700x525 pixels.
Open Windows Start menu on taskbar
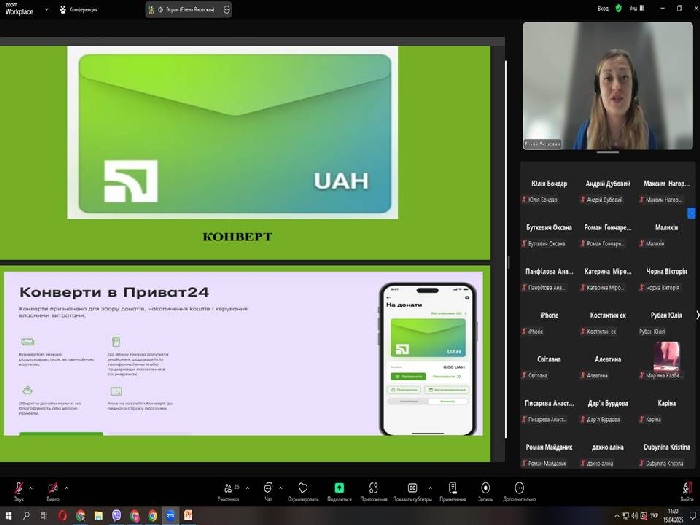point(8,515)
